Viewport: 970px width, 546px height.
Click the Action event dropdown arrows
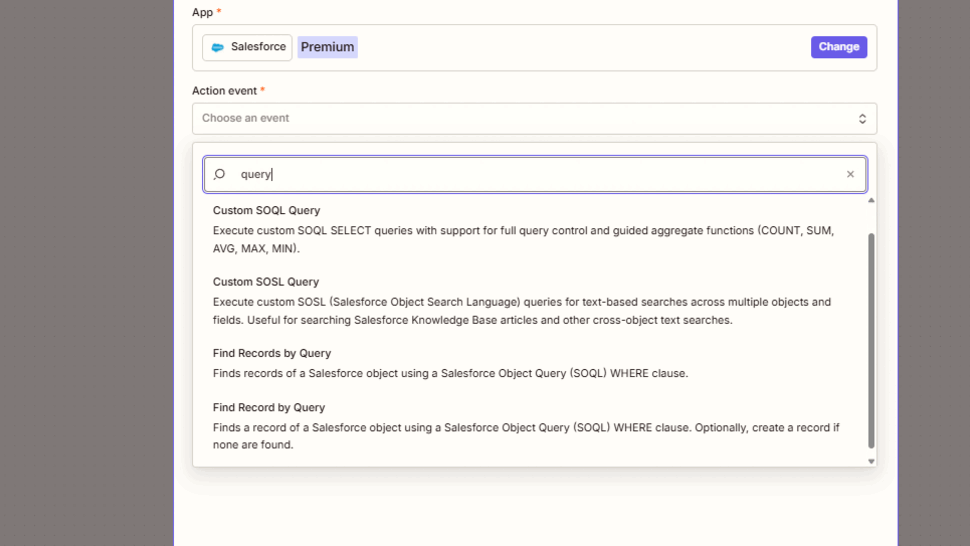(862, 119)
